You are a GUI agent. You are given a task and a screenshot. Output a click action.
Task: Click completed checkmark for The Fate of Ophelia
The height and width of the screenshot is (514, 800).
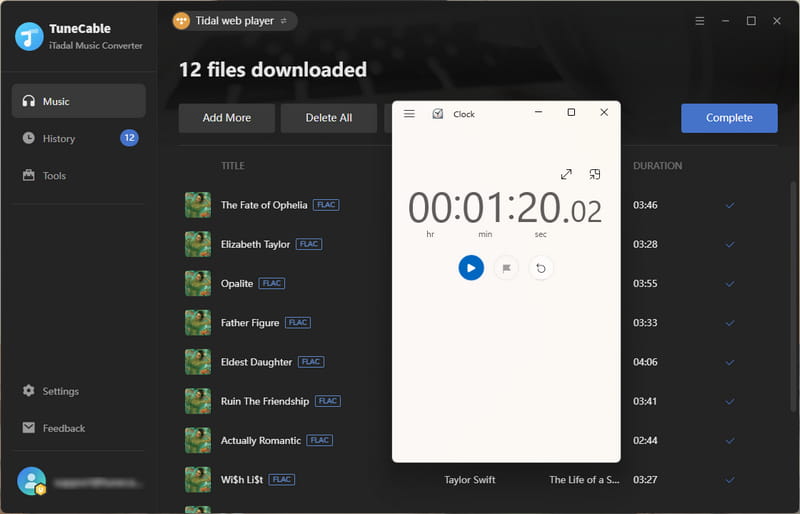[x=730, y=205]
